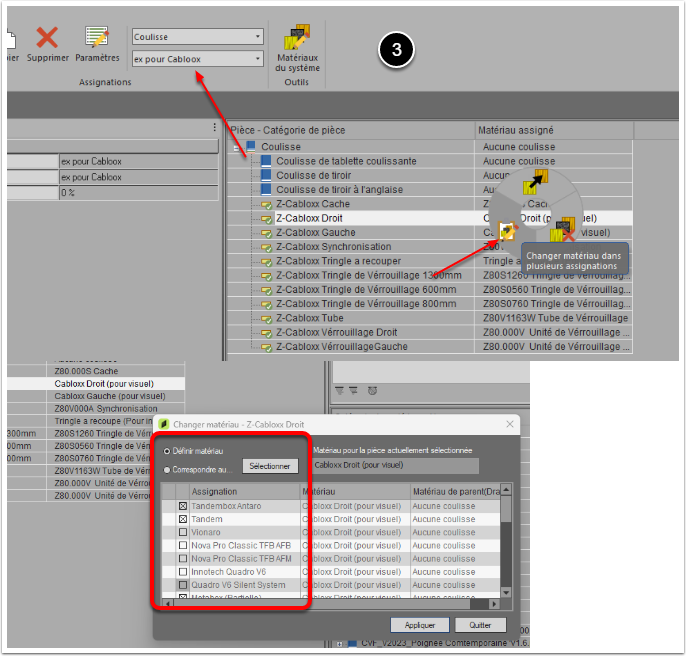The height and width of the screenshot is (656, 686).
Task: Click right arrow of horizontal scrollbar in dialog
Action: [494, 604]
